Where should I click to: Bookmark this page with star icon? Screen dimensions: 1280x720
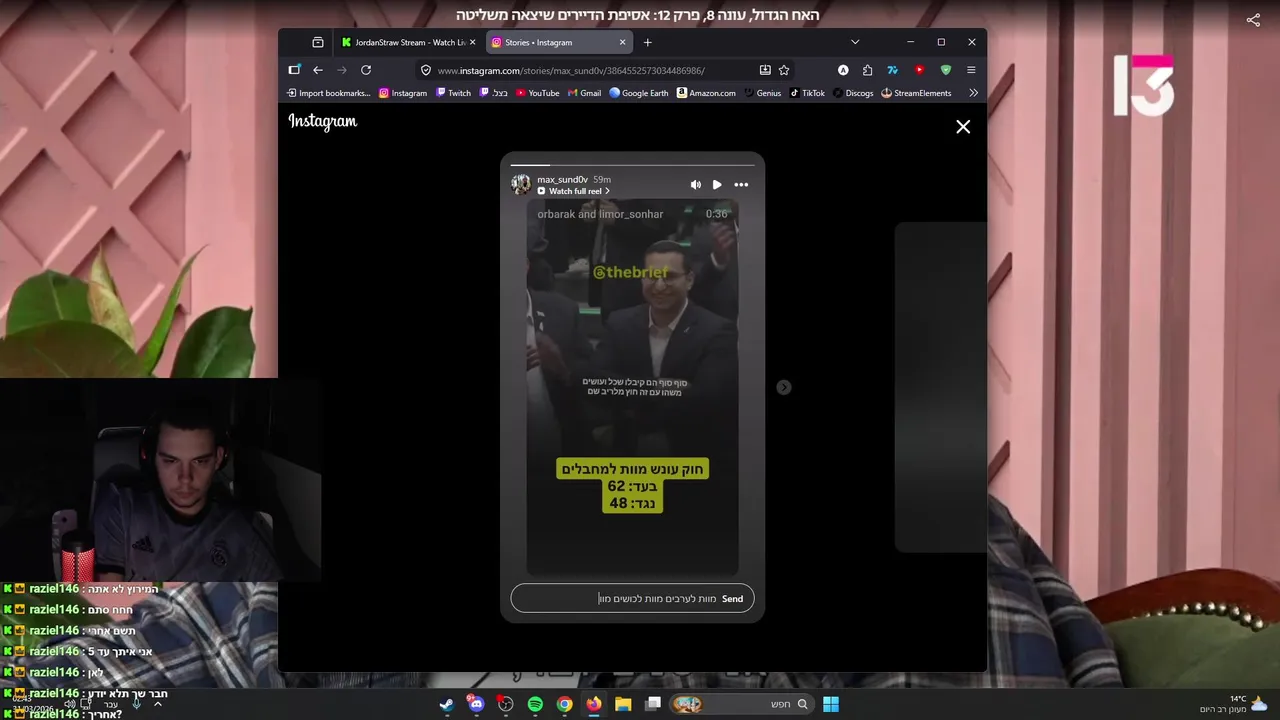point(784,70)
